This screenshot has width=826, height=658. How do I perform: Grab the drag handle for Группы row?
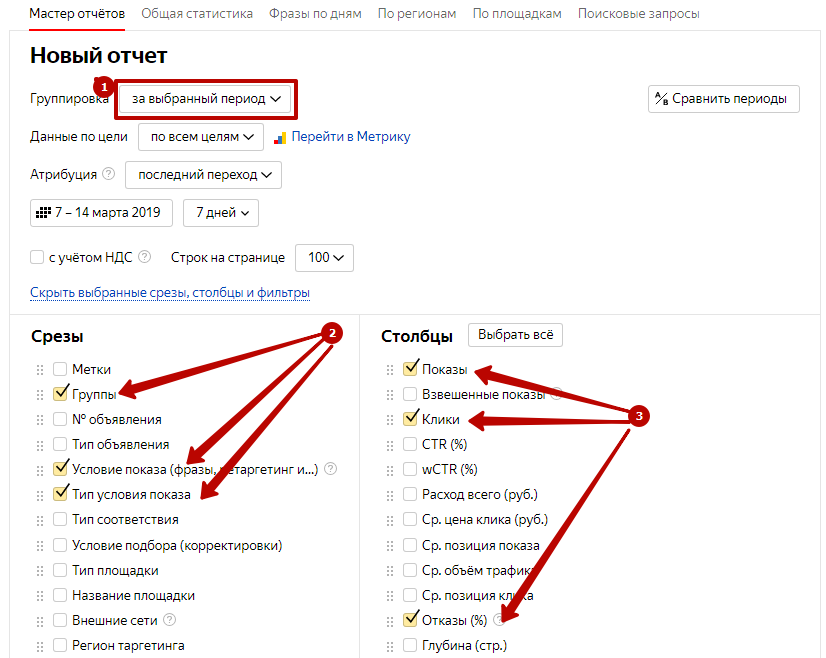pyautogui.click(x=40, y=395)
